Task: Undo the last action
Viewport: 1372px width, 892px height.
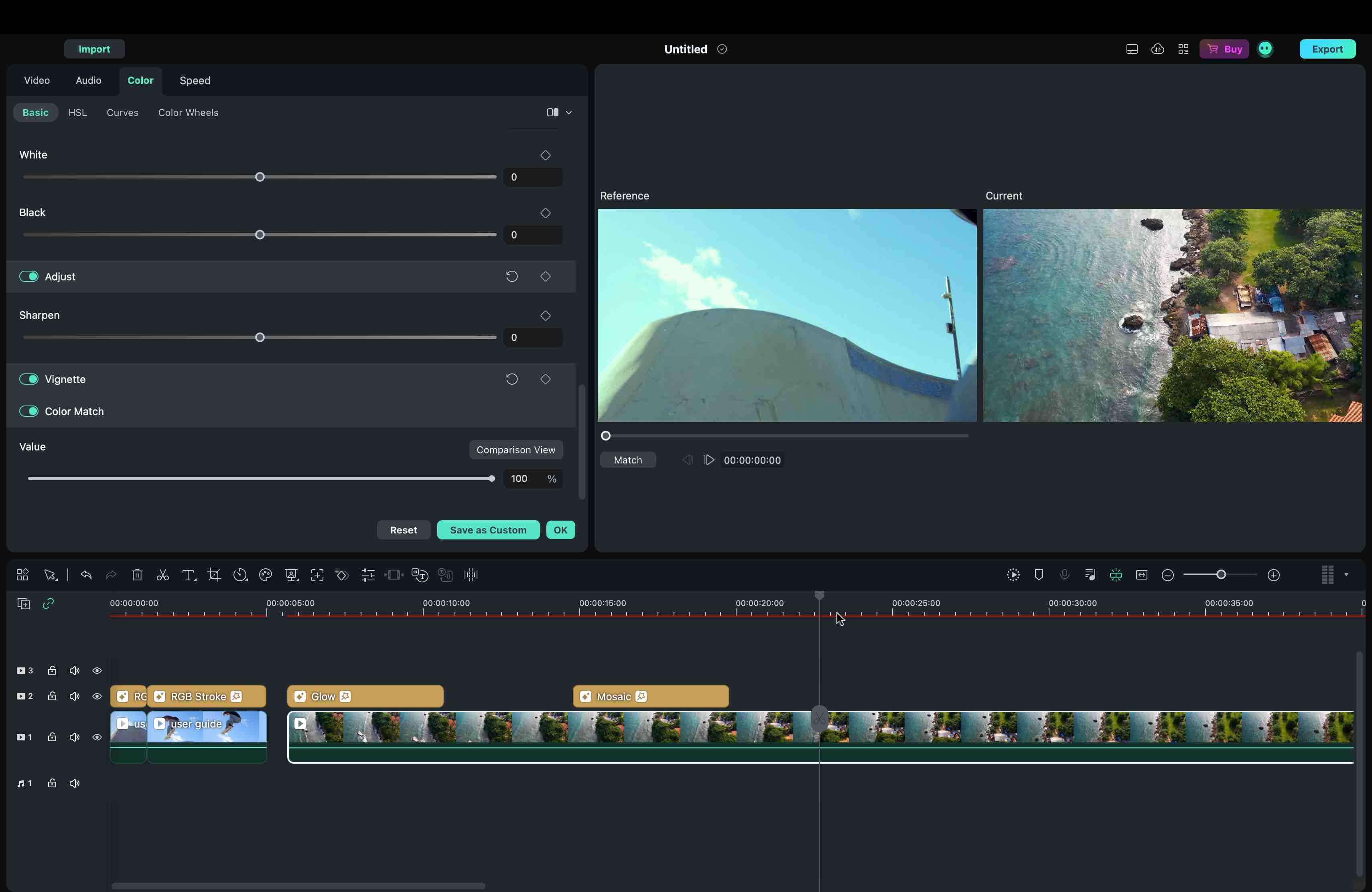Action: pos(86,574)
